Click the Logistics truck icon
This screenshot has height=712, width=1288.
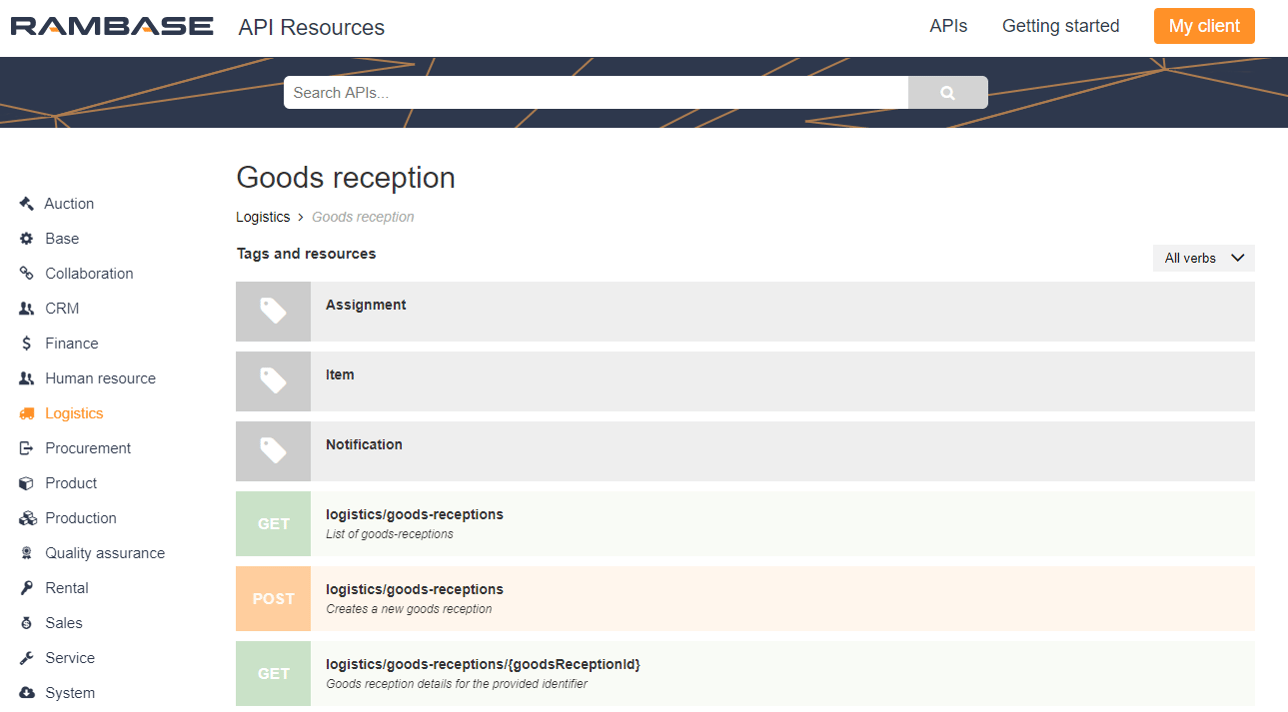click(27, 413)
